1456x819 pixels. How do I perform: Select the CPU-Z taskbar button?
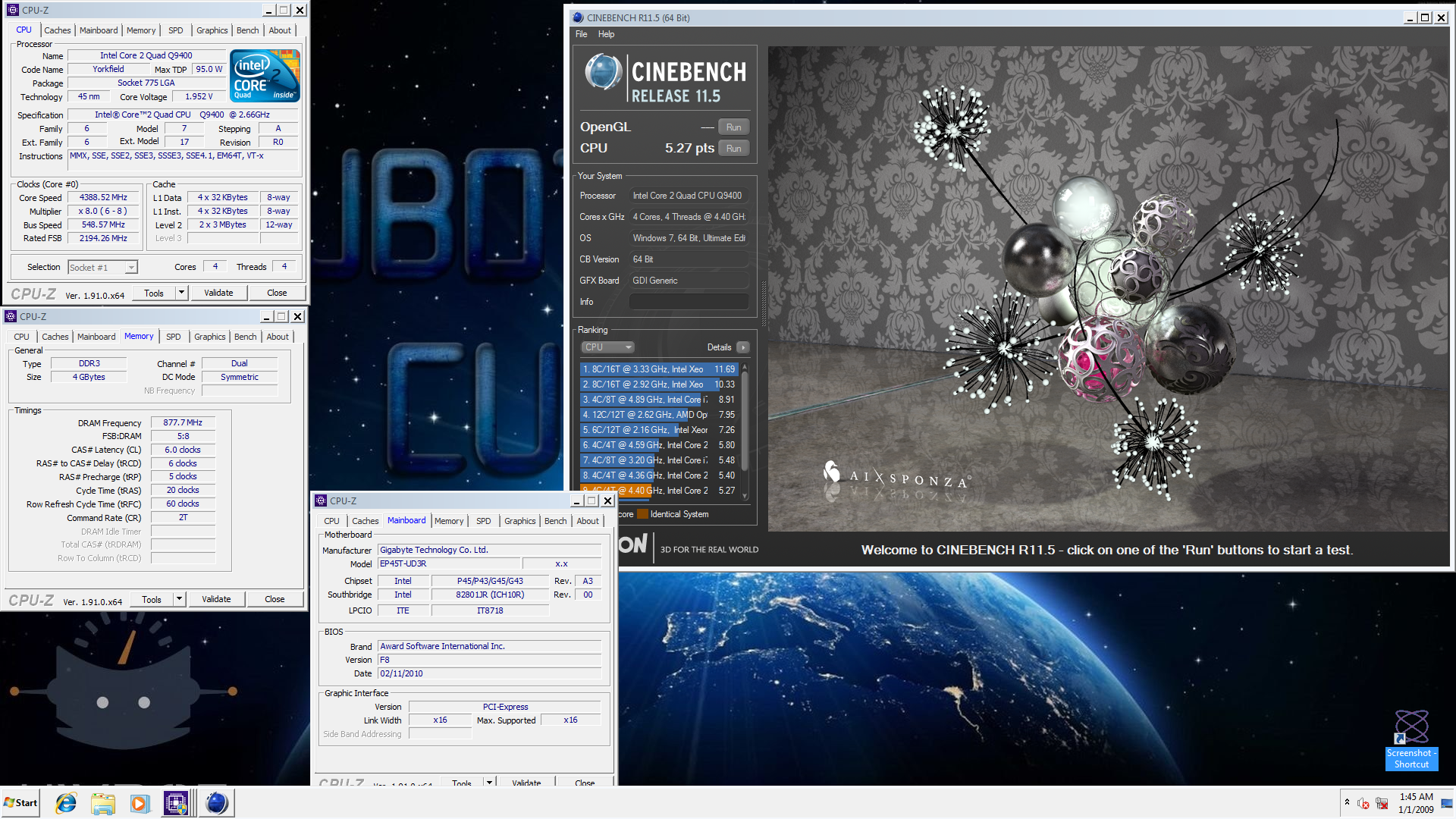pos(176,803)
